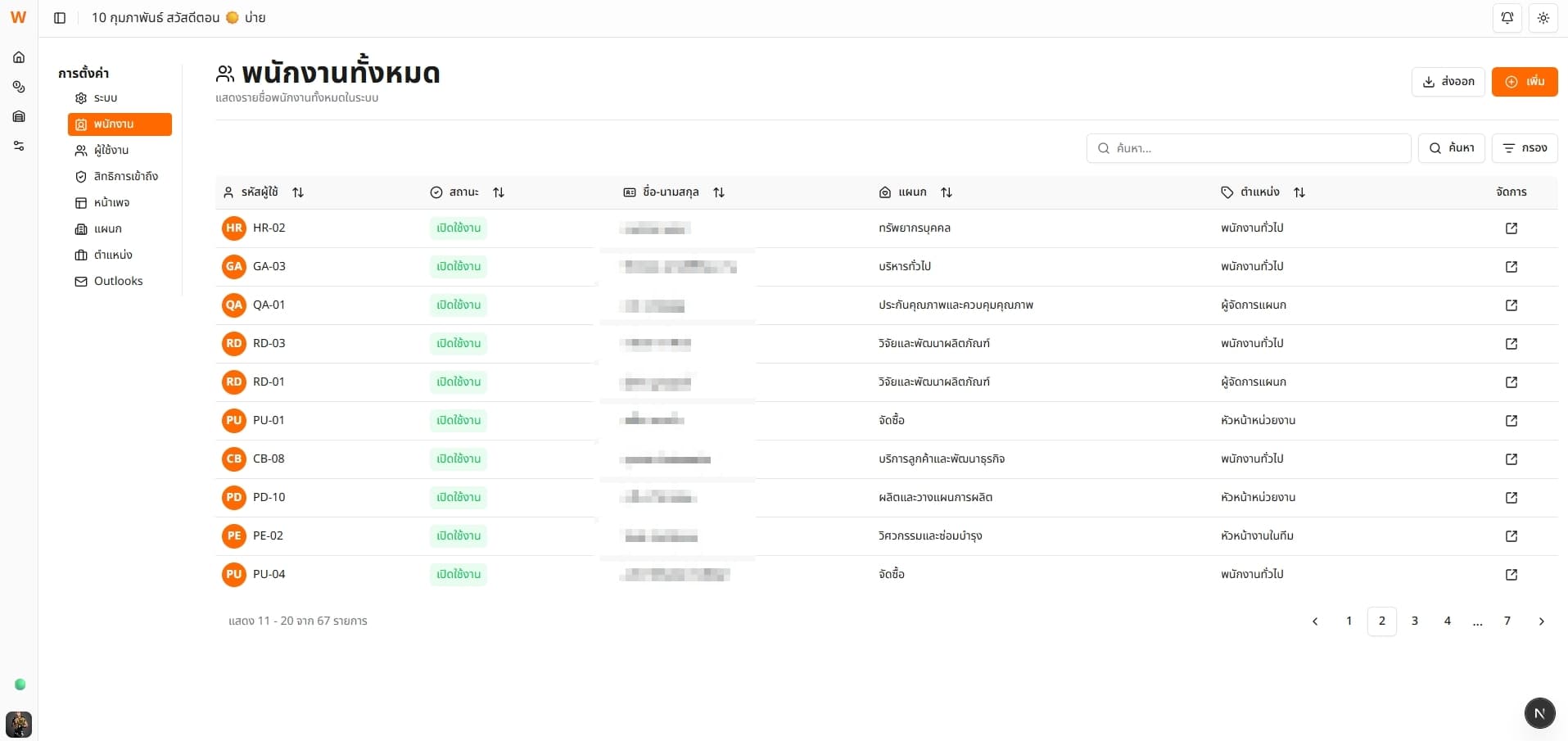The width and height of the screenshot is (1568, 741).
Task: Sort by the รหัสผู้ใช้ column
Action: coord(298,192)
